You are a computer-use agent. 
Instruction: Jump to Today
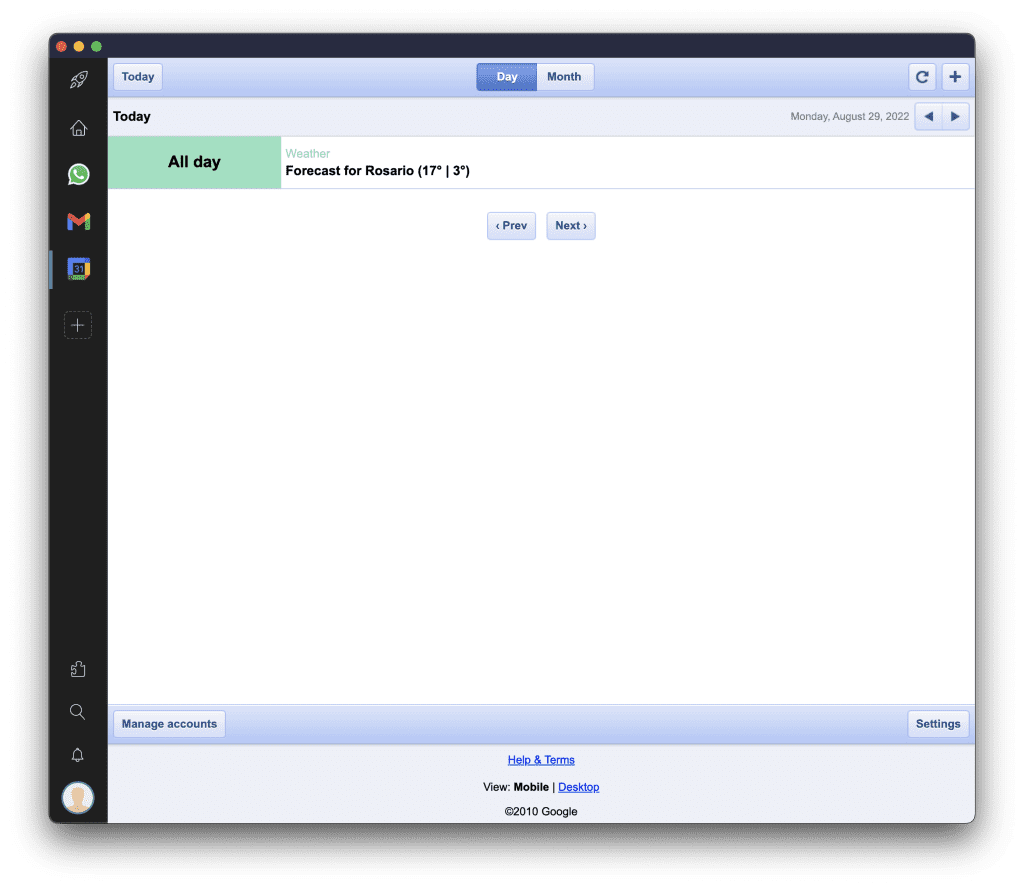click(x=137, y=76)
